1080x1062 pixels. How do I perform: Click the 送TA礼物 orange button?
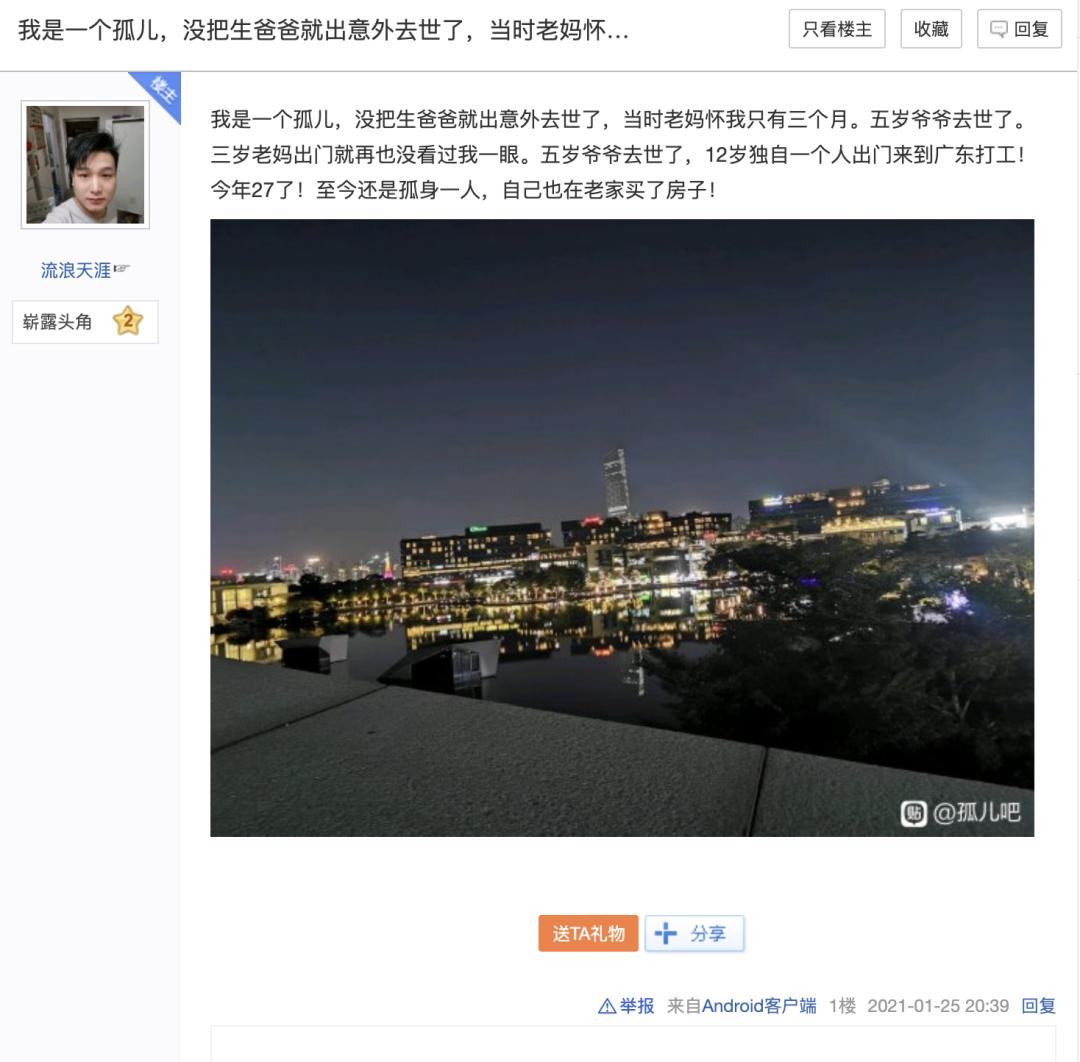click(x=588, y=933)
